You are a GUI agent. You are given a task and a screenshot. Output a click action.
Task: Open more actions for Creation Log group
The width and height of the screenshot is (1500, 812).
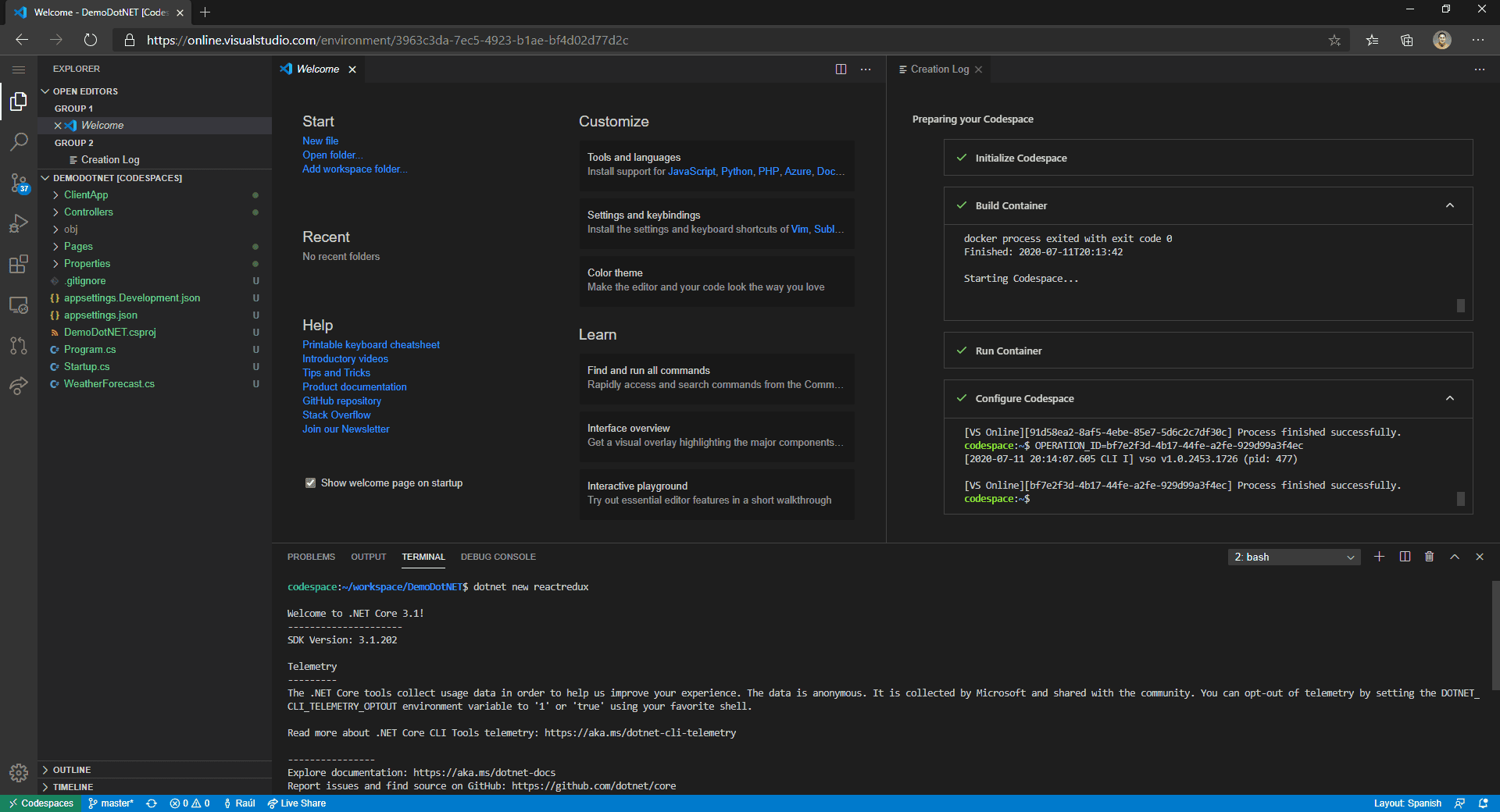1480,69
